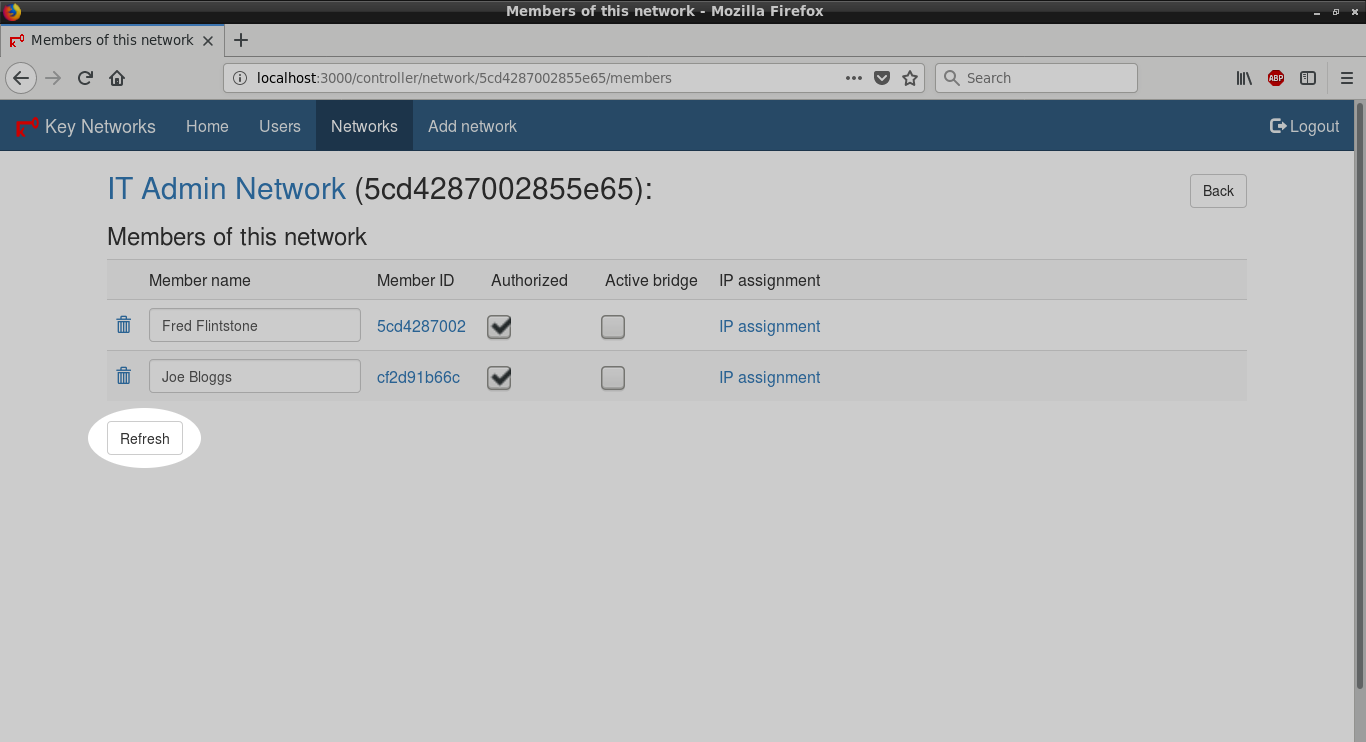Open the Users nav item
This screenshot has width=1366, height=742.
(279, 126)
